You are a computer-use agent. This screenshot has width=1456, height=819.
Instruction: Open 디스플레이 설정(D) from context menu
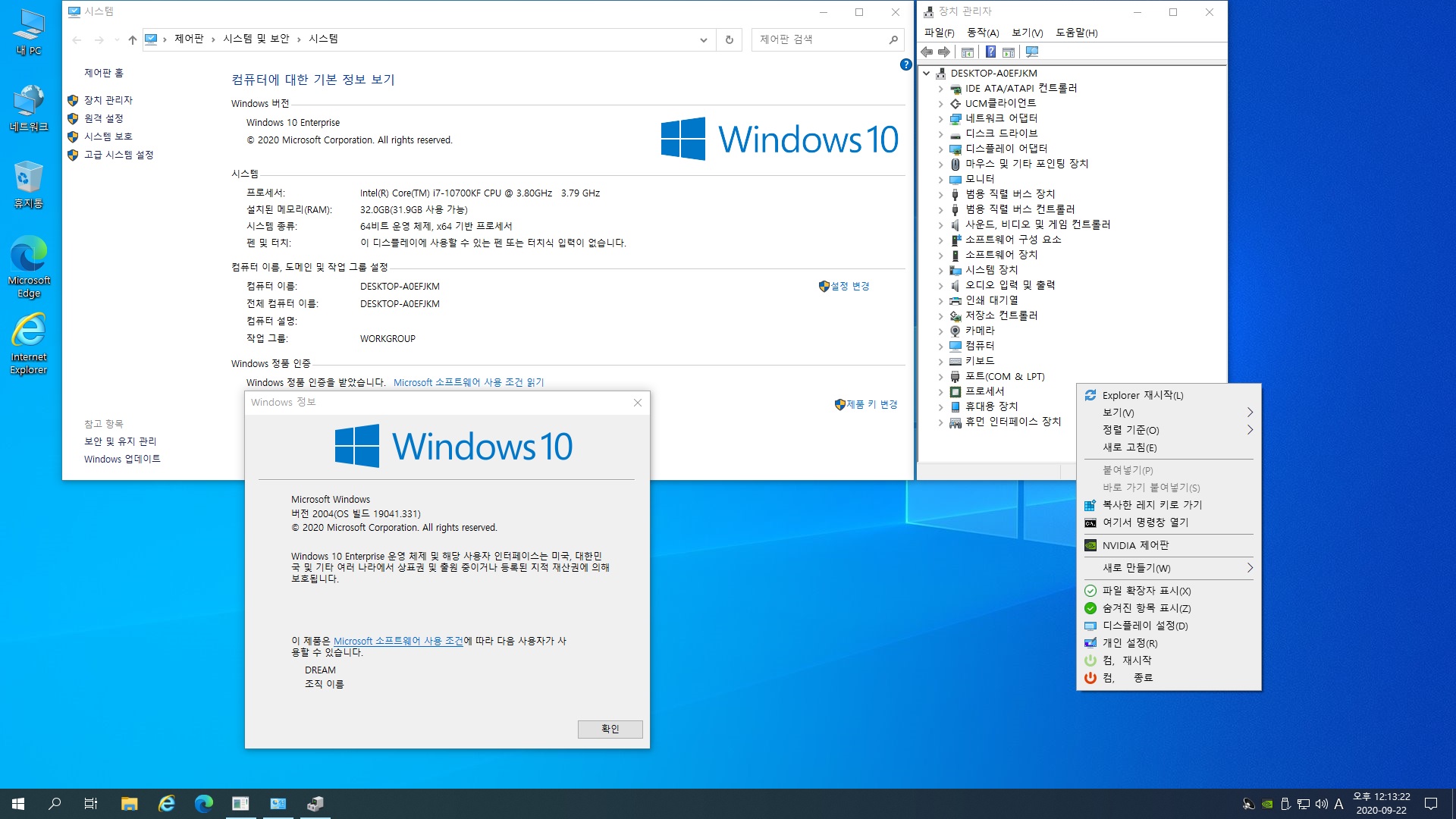coord(1169,626)
